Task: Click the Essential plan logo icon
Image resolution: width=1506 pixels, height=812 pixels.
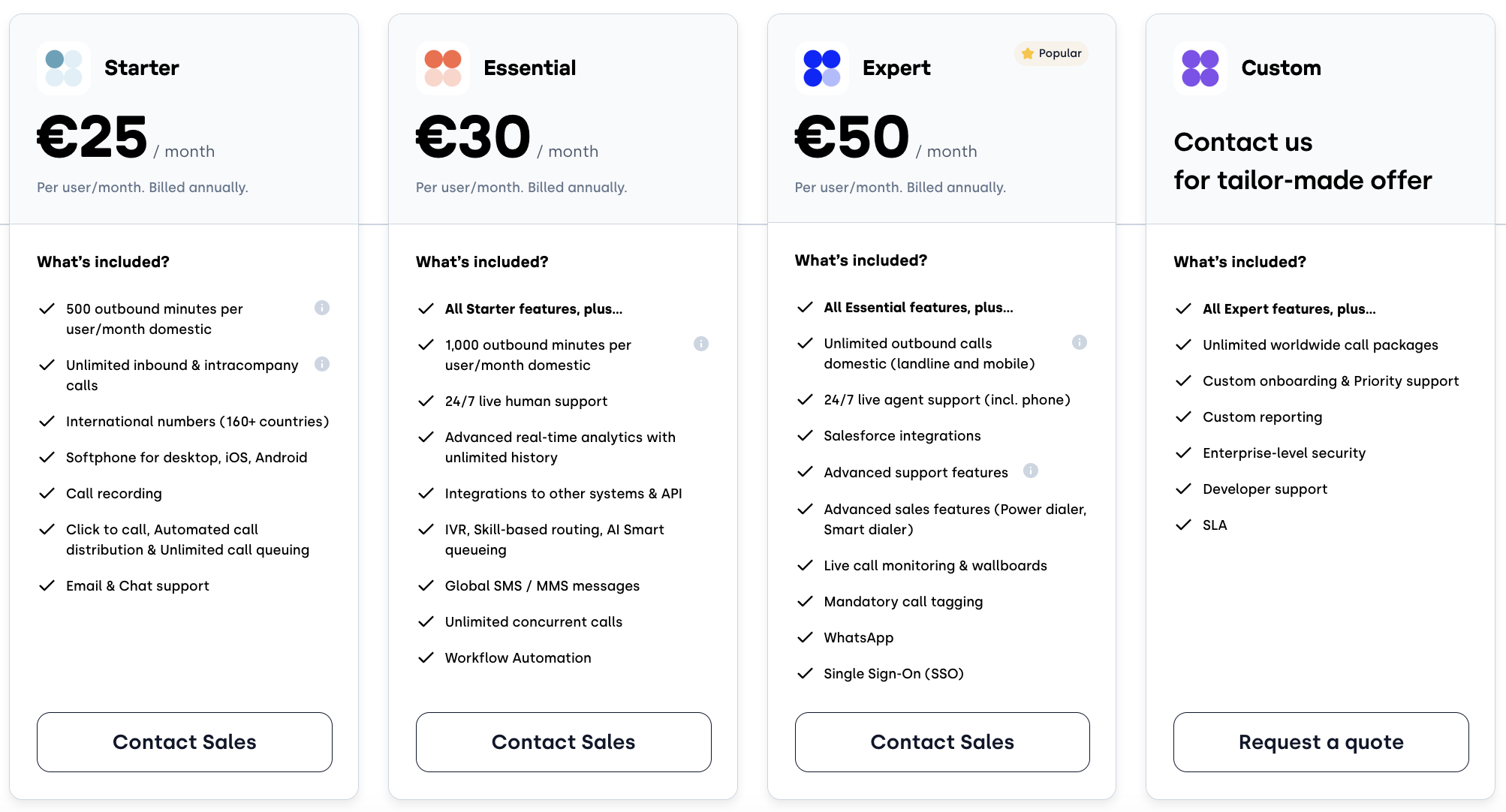Action: 442,68
